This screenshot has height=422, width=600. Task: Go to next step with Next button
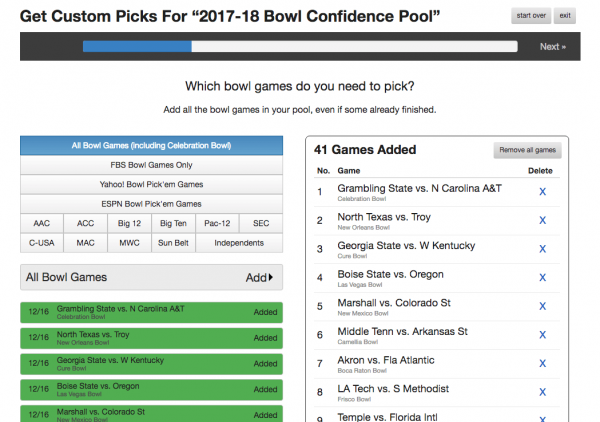[553, 47]
